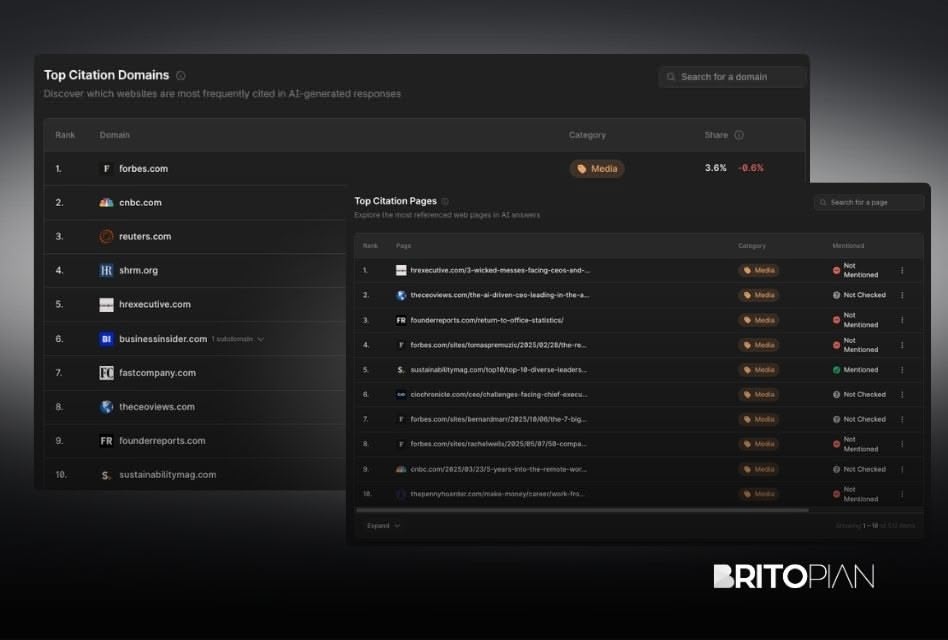This screenshot has height=640, width=948.
Task: Open the Expand dropdown below the pages table
Action: click(x=383, y=525)
